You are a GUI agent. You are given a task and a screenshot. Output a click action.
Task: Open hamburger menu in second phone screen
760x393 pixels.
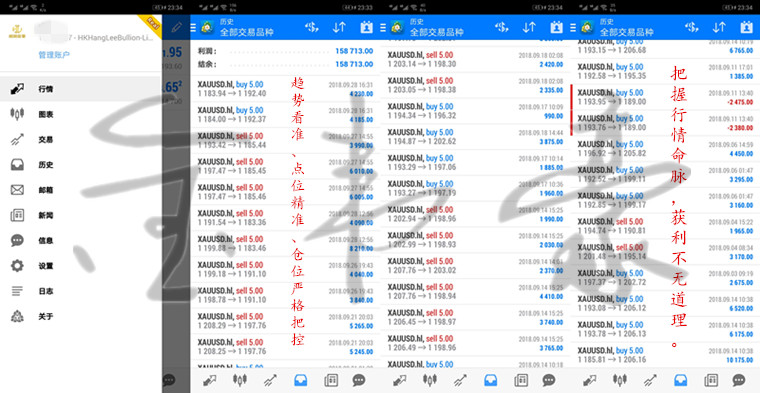coord(194,28)
